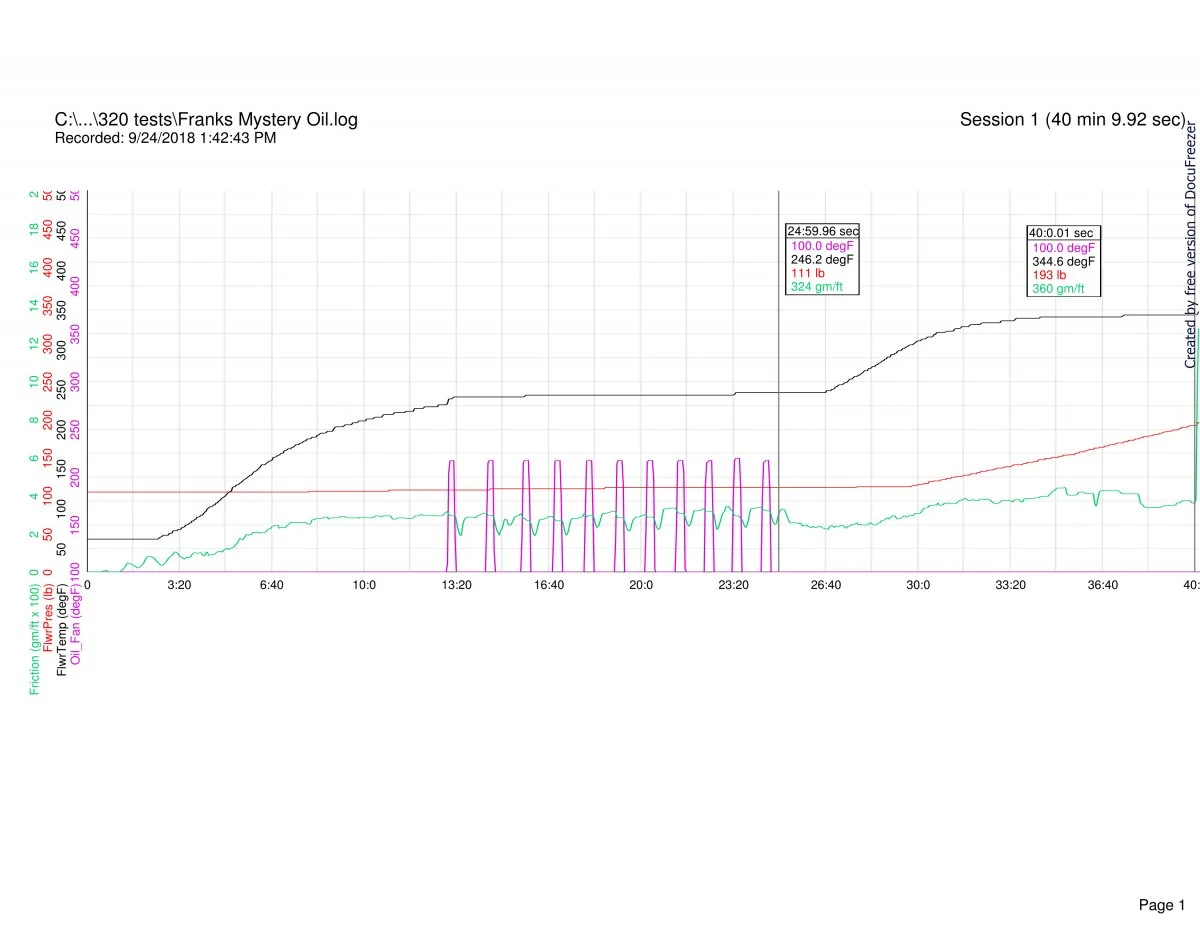Viewport: 1200px width, 927px height.
Task: Click the 30:0 tick on the time axis
Action: (x=918, y=585)
